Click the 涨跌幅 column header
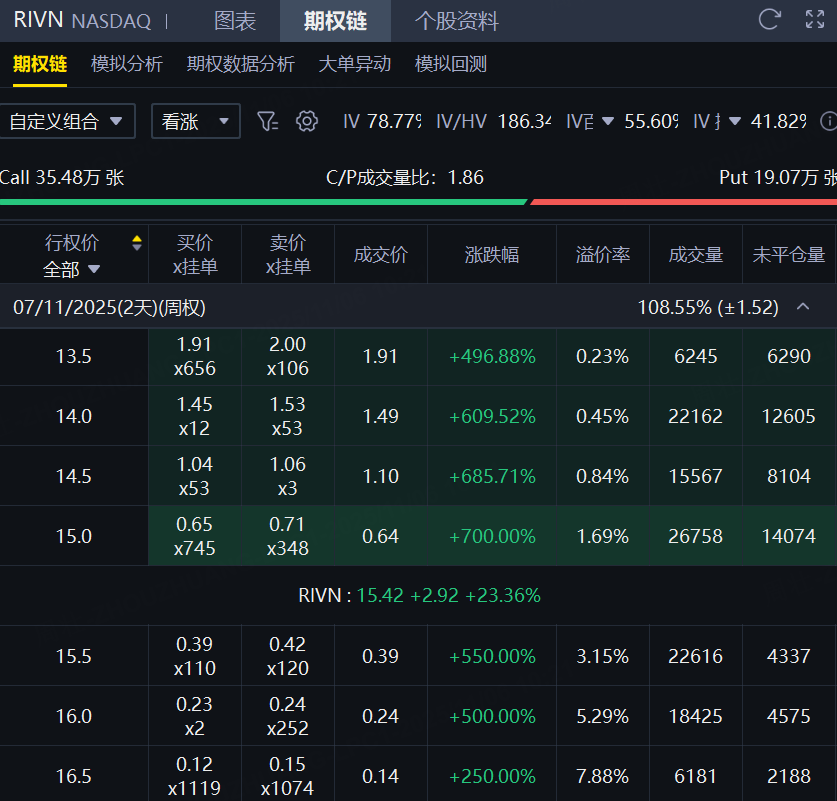The image size is (837, 801). (492, 255)
